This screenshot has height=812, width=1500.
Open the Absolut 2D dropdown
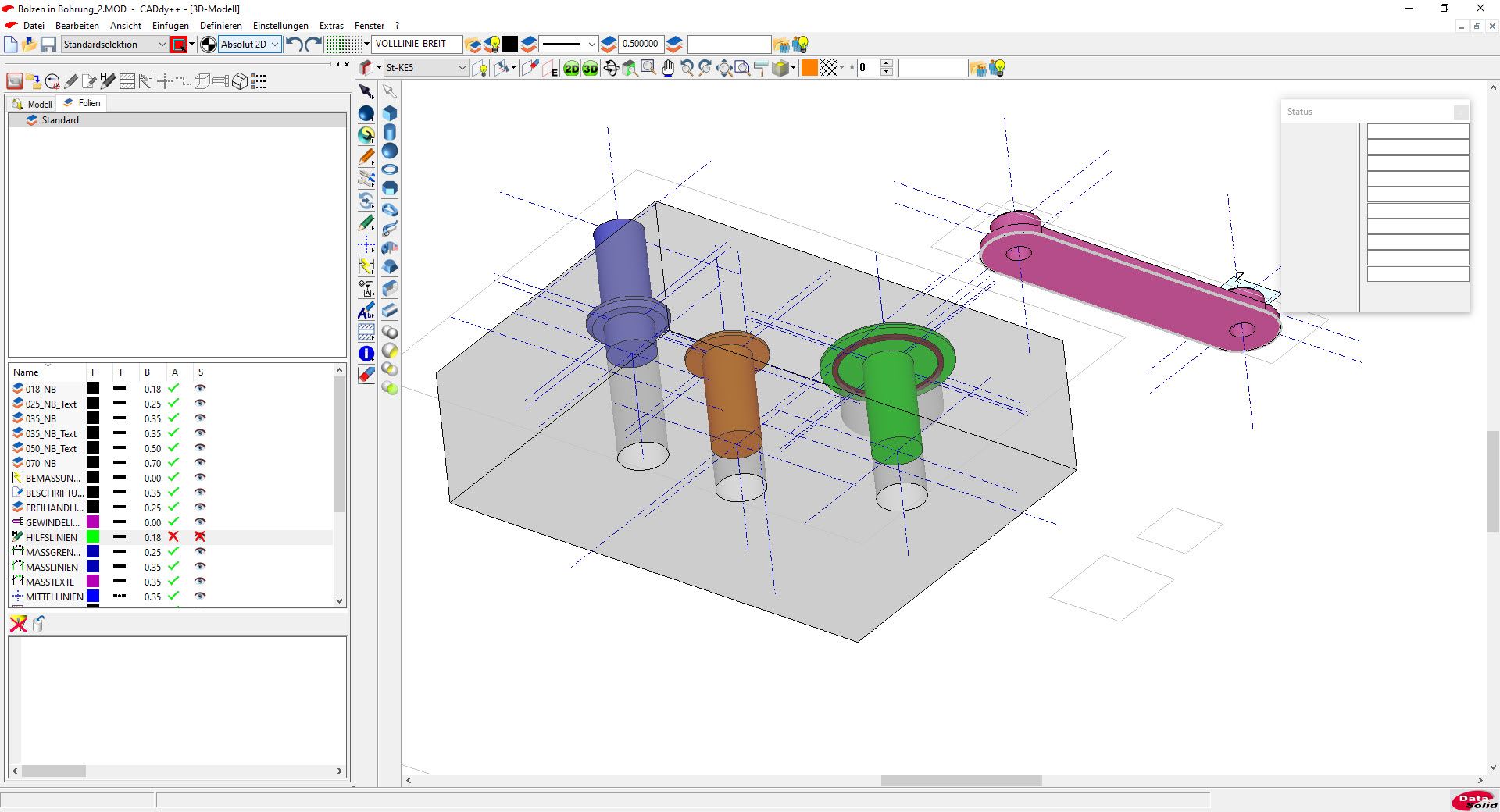click(x=250, y=45)
